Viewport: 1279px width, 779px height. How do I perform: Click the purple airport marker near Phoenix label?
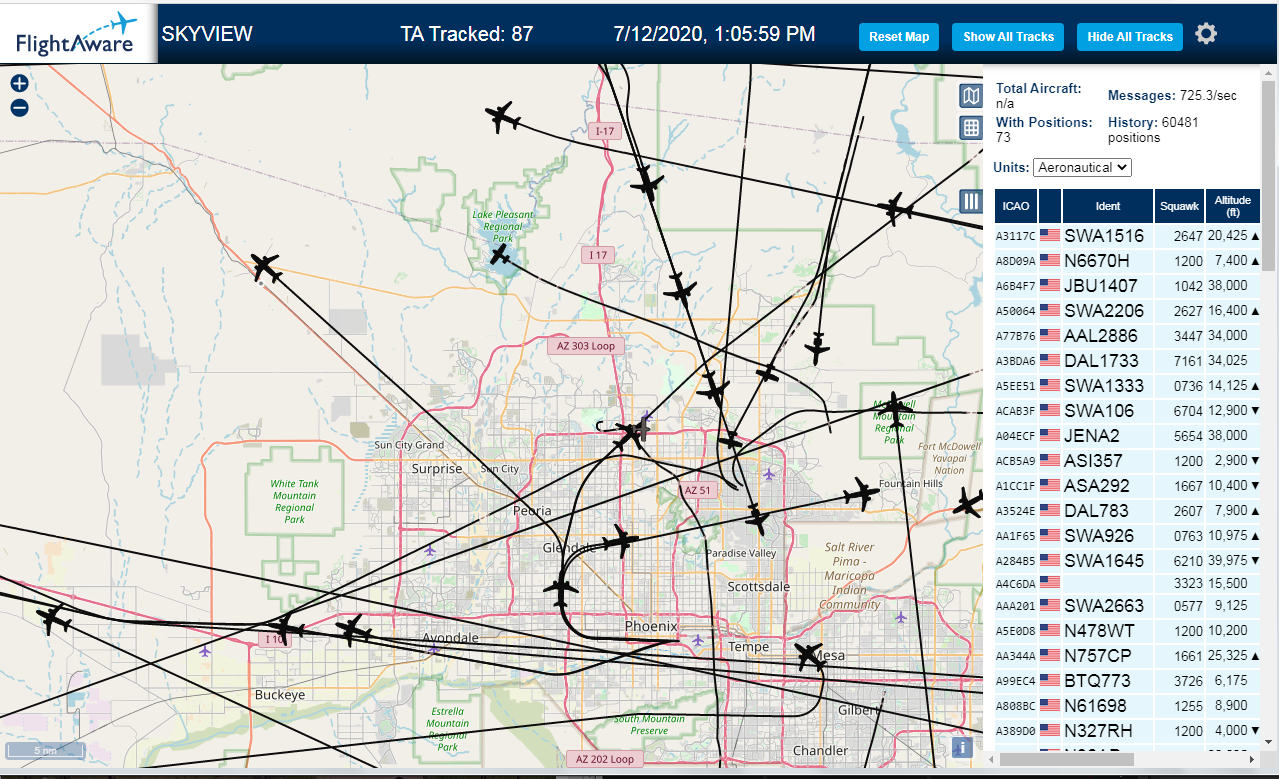pos(698,639)
